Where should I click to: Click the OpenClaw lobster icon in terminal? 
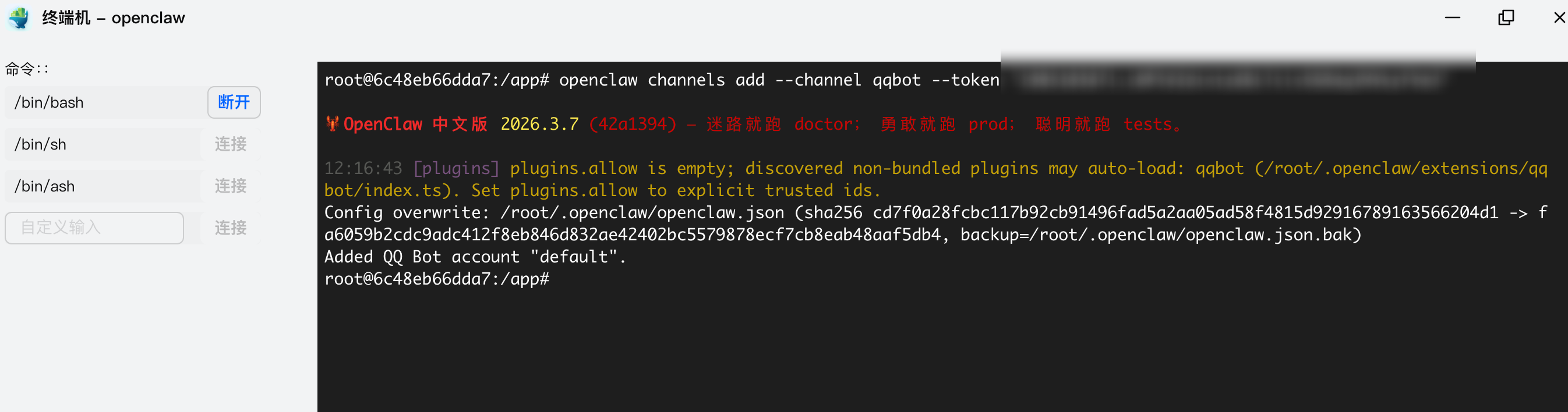point(333,124)
